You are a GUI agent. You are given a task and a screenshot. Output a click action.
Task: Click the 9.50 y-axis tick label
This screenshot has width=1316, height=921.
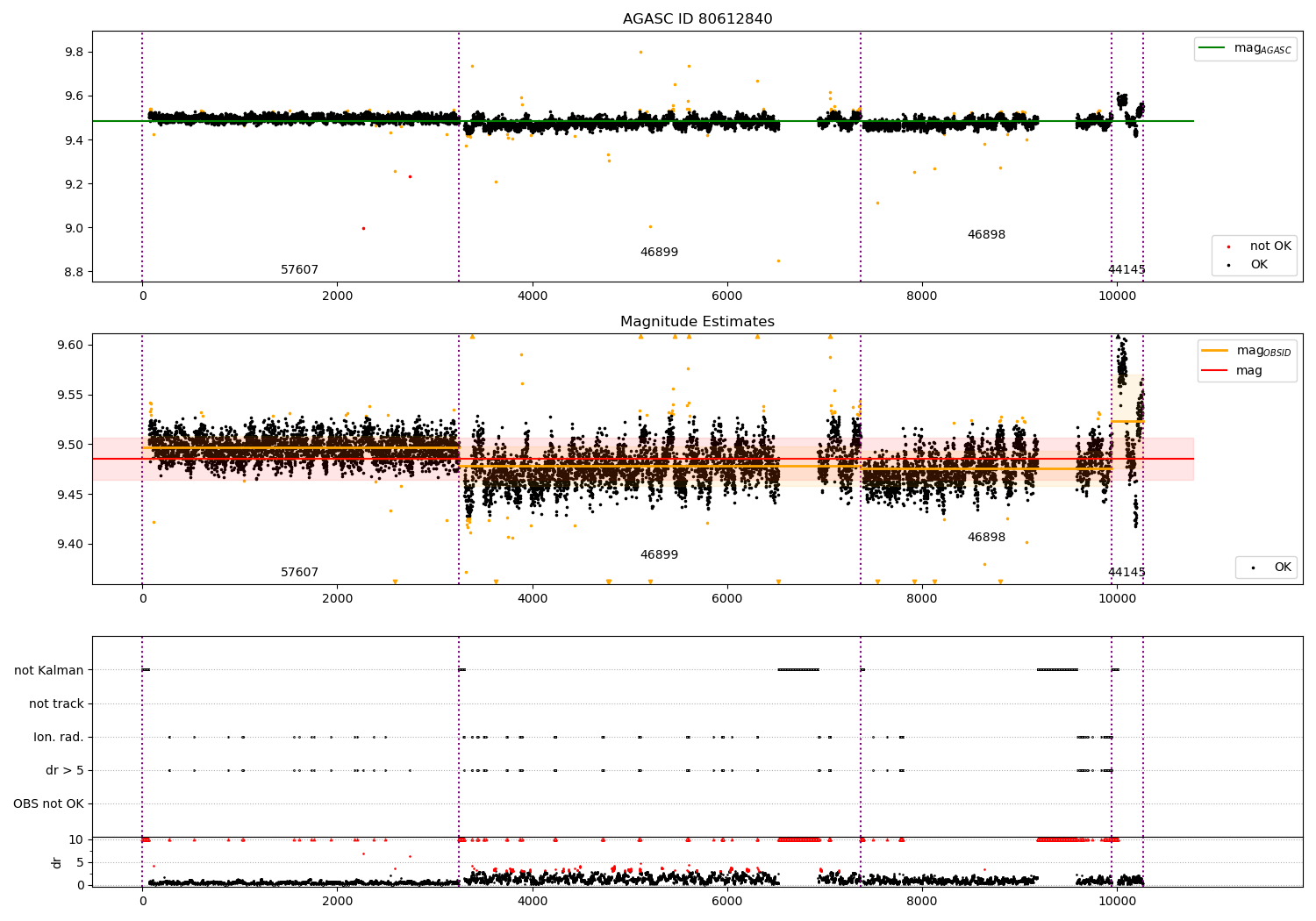point(70,445)
